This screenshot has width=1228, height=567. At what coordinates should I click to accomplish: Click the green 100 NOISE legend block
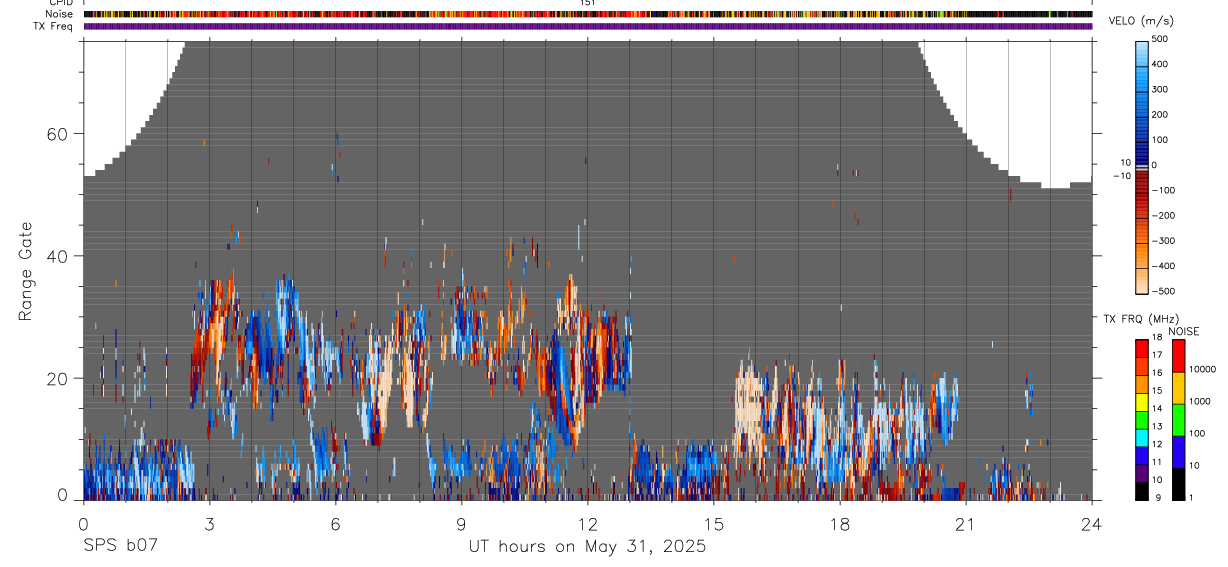[x=1178, y=420]
